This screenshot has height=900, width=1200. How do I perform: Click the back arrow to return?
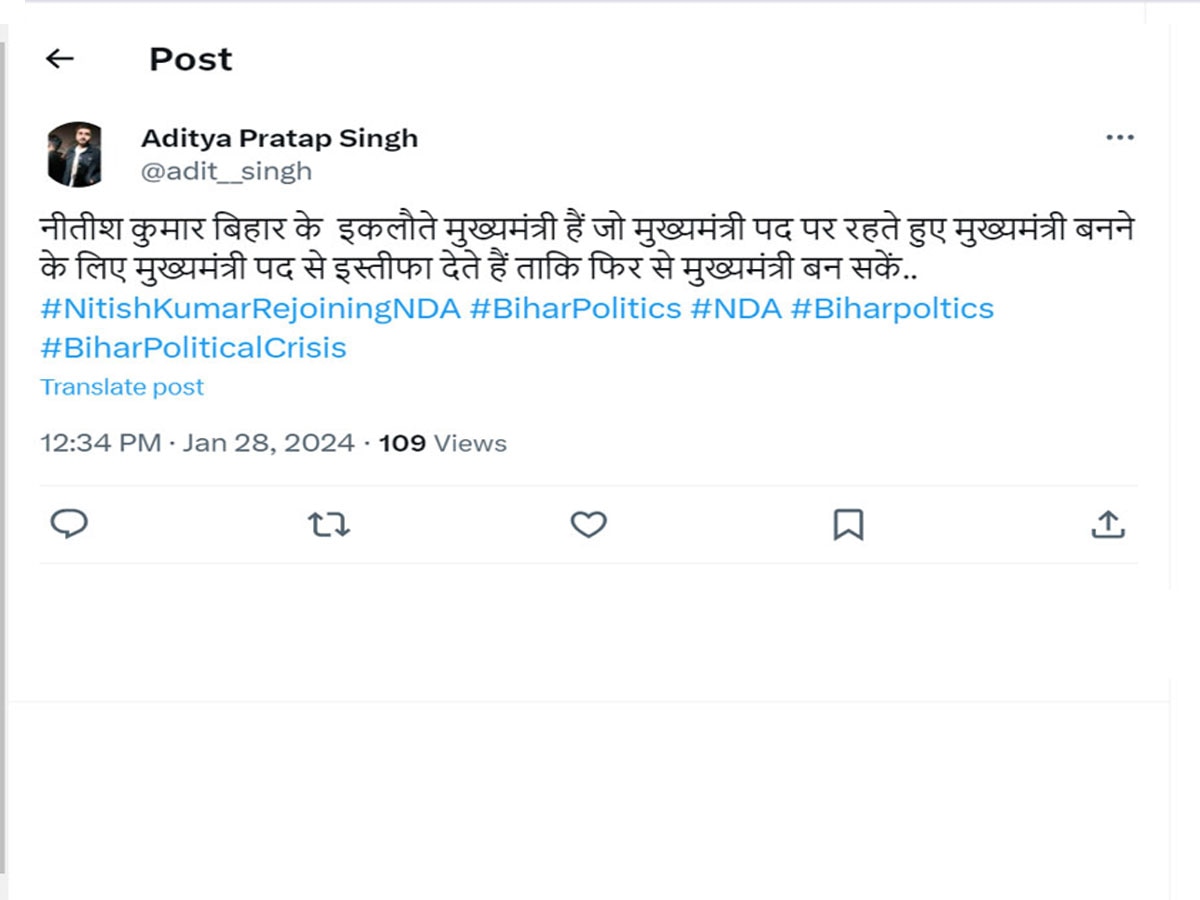[x=60, y=59]
